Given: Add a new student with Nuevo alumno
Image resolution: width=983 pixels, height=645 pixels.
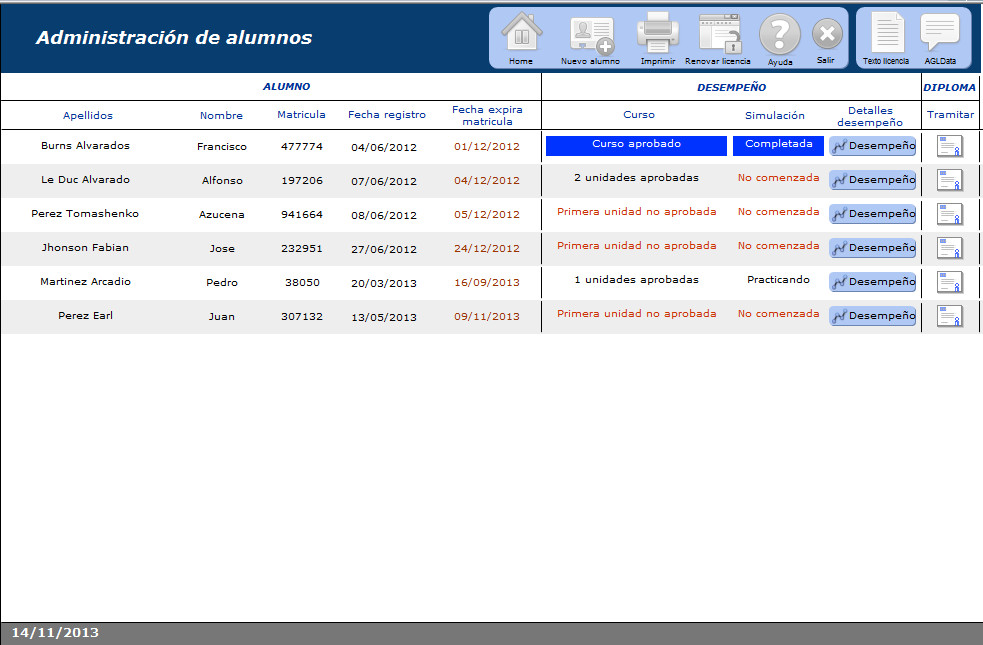Looking at the screenshot, I should tap(591, 39).
